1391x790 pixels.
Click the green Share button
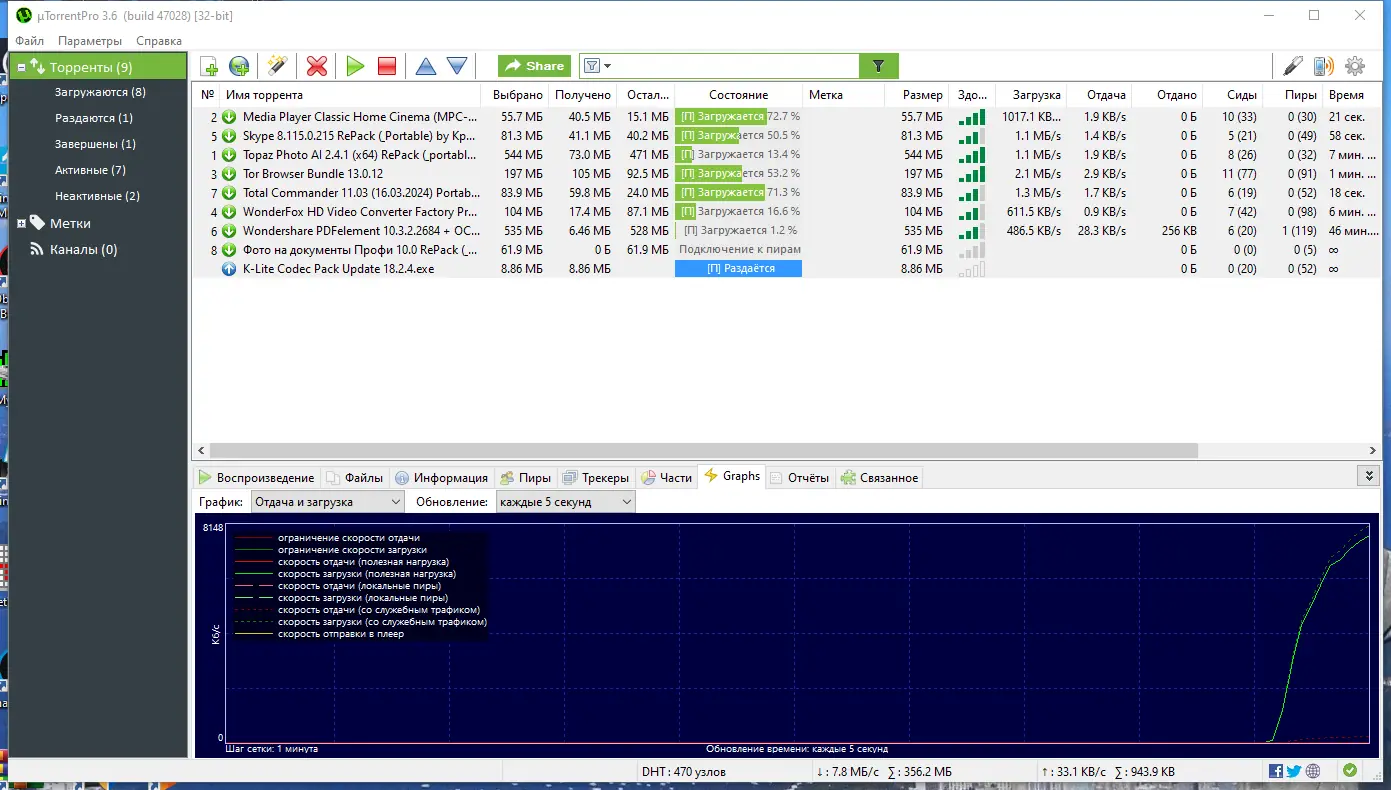(535, 66)
